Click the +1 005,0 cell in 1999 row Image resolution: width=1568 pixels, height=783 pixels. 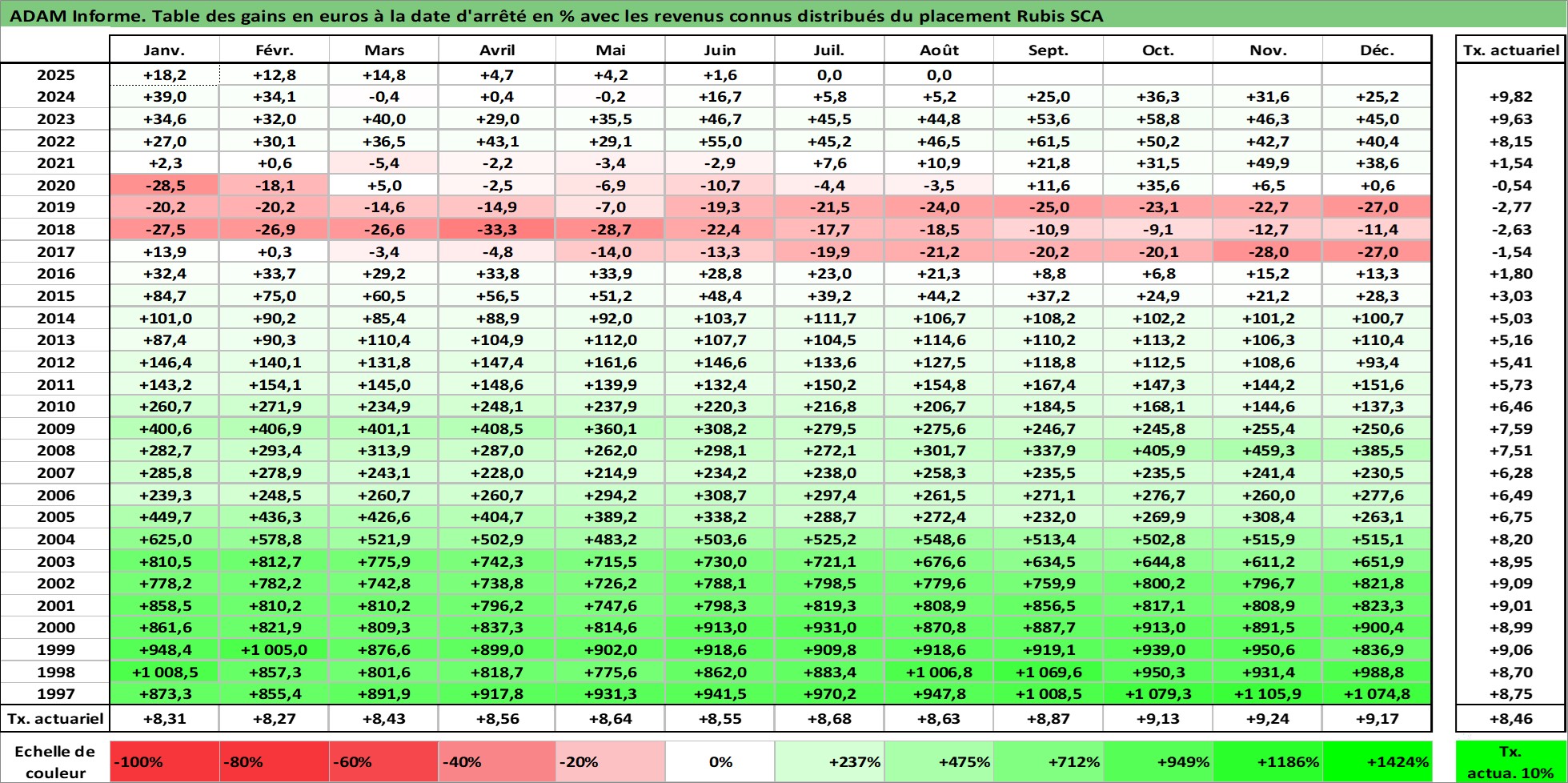[x=275, y=650]
